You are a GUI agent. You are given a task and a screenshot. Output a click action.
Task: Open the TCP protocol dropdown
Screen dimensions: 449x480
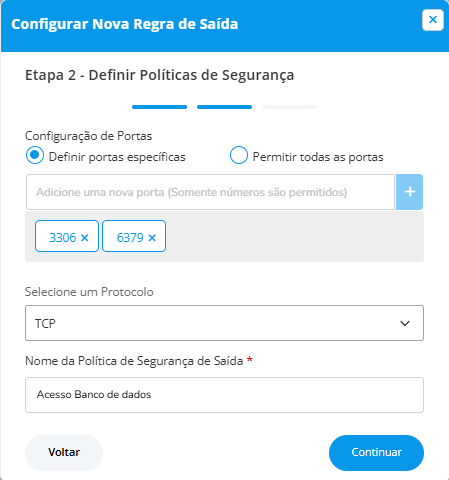224,323
